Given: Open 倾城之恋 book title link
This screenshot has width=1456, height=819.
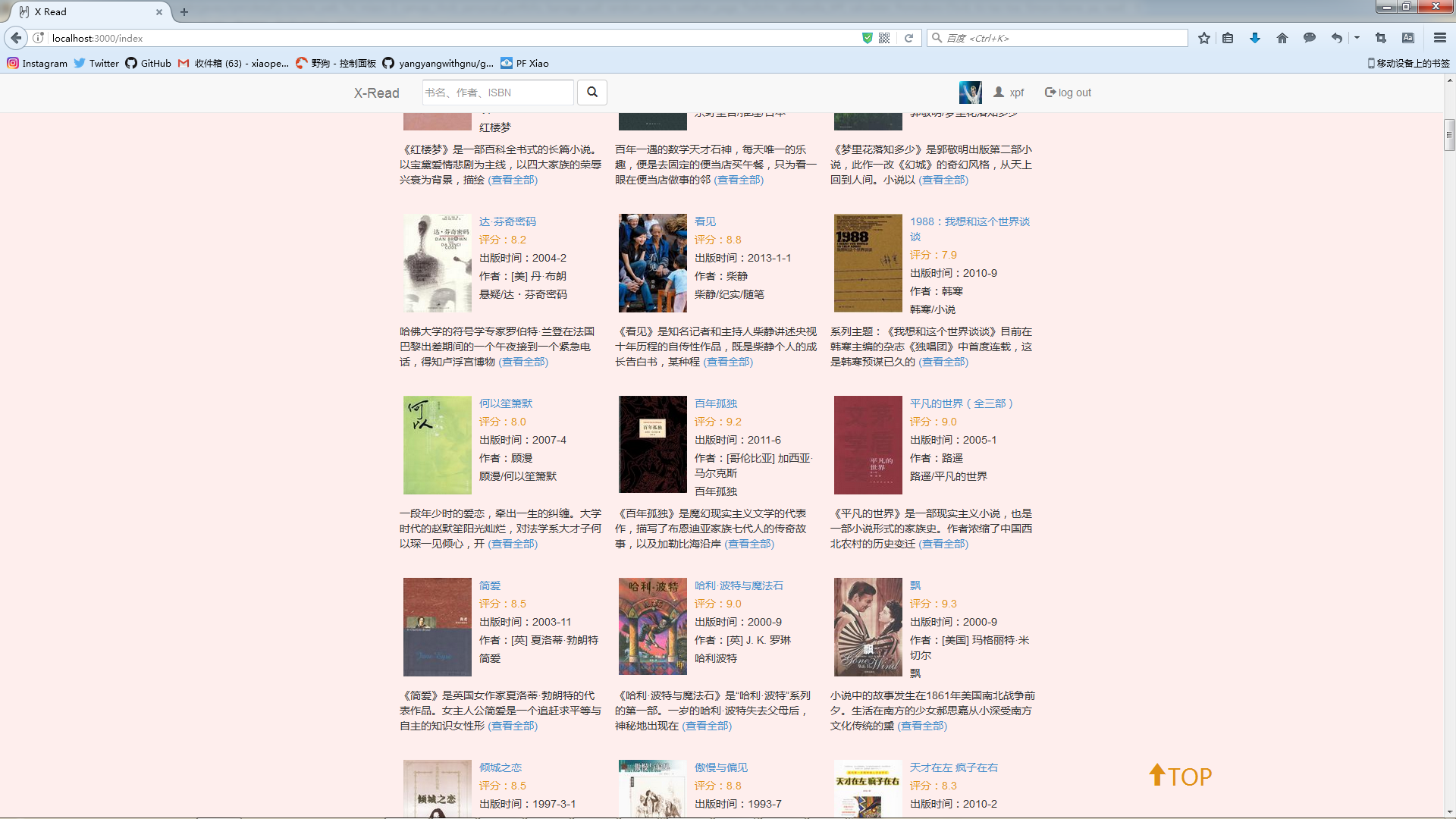Looking at the screenshot, I should tap(500, 767).
